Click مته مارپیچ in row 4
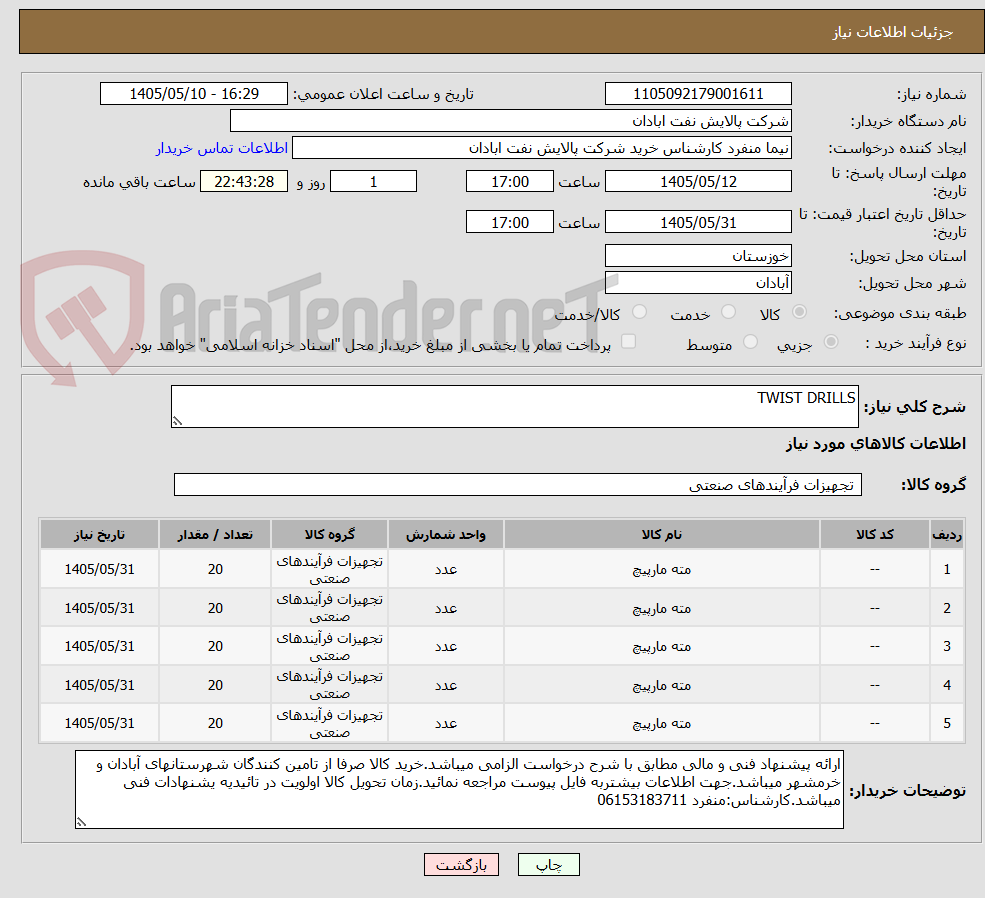 (661, 686)
